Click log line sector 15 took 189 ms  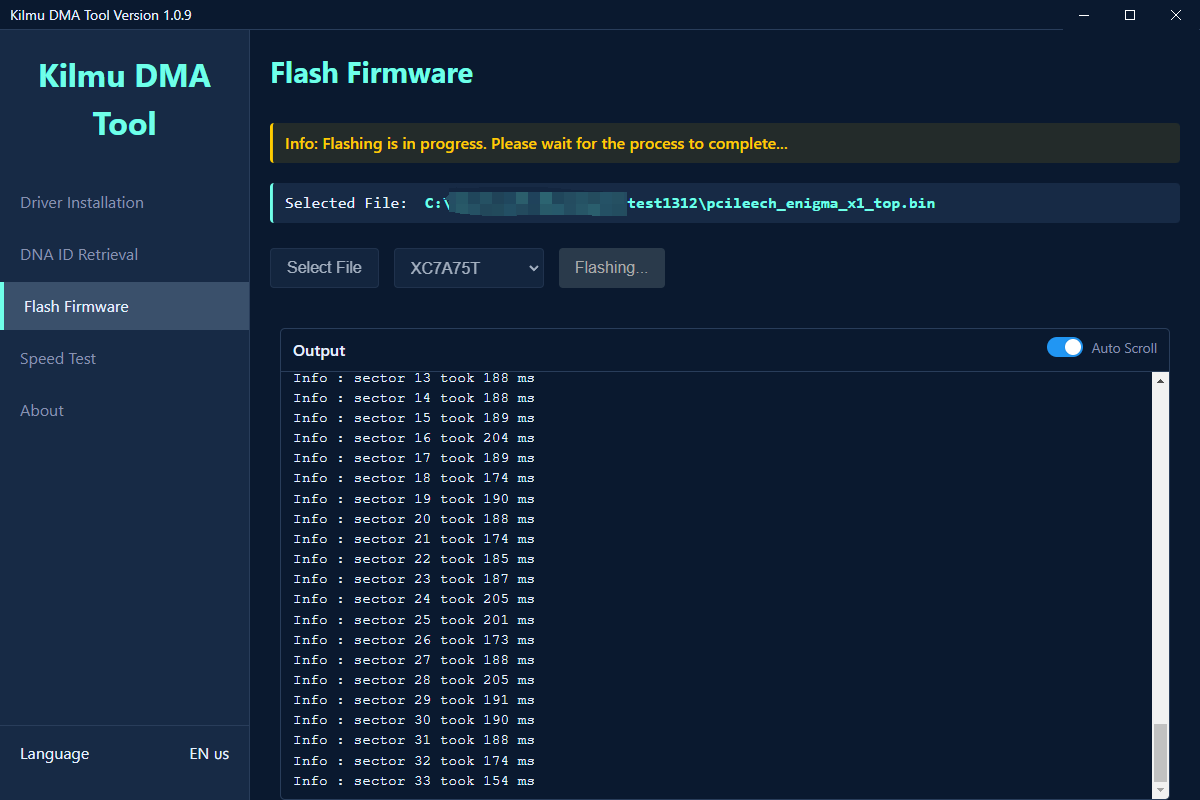(x=414, y=418)
